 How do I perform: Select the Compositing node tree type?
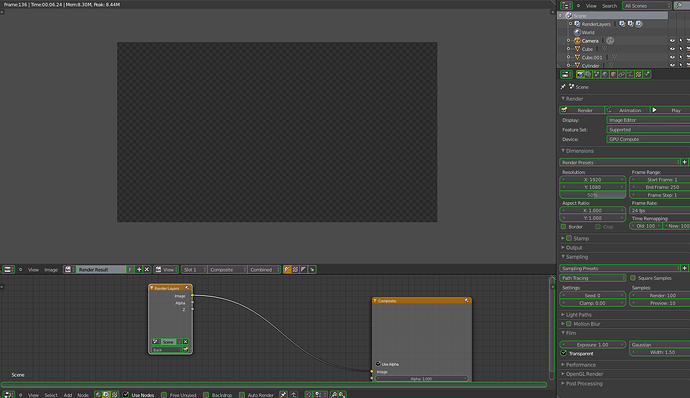click(106, 394)
